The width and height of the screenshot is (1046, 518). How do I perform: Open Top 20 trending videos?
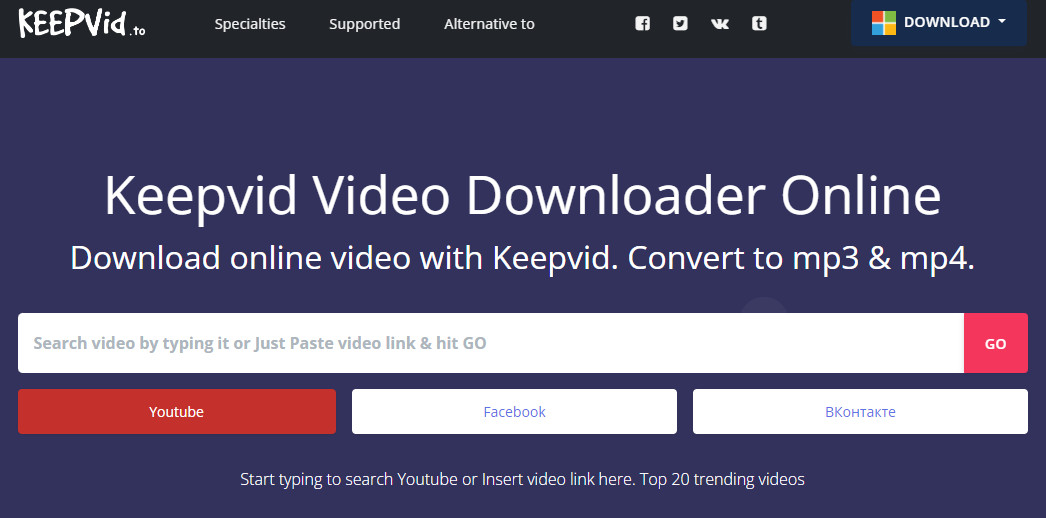coord(721,480)
